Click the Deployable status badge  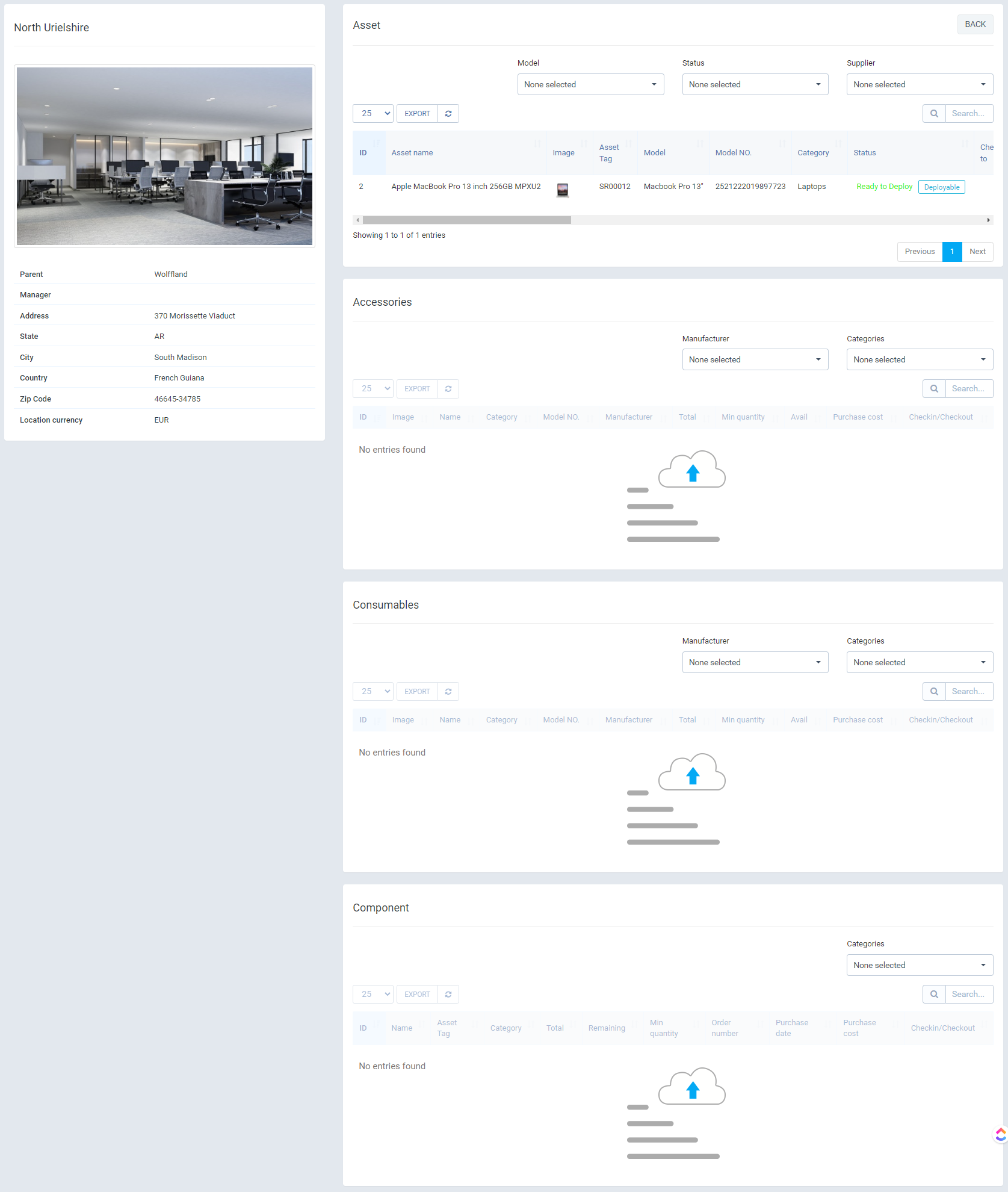pos(942,187)
